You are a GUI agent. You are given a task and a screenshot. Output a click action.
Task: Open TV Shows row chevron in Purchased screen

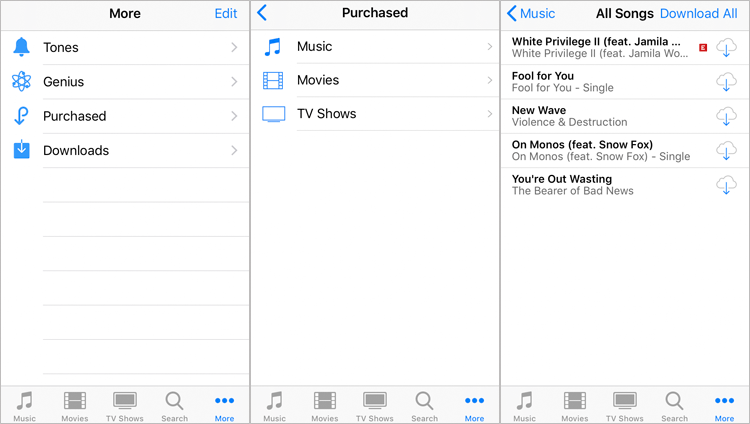489,113
